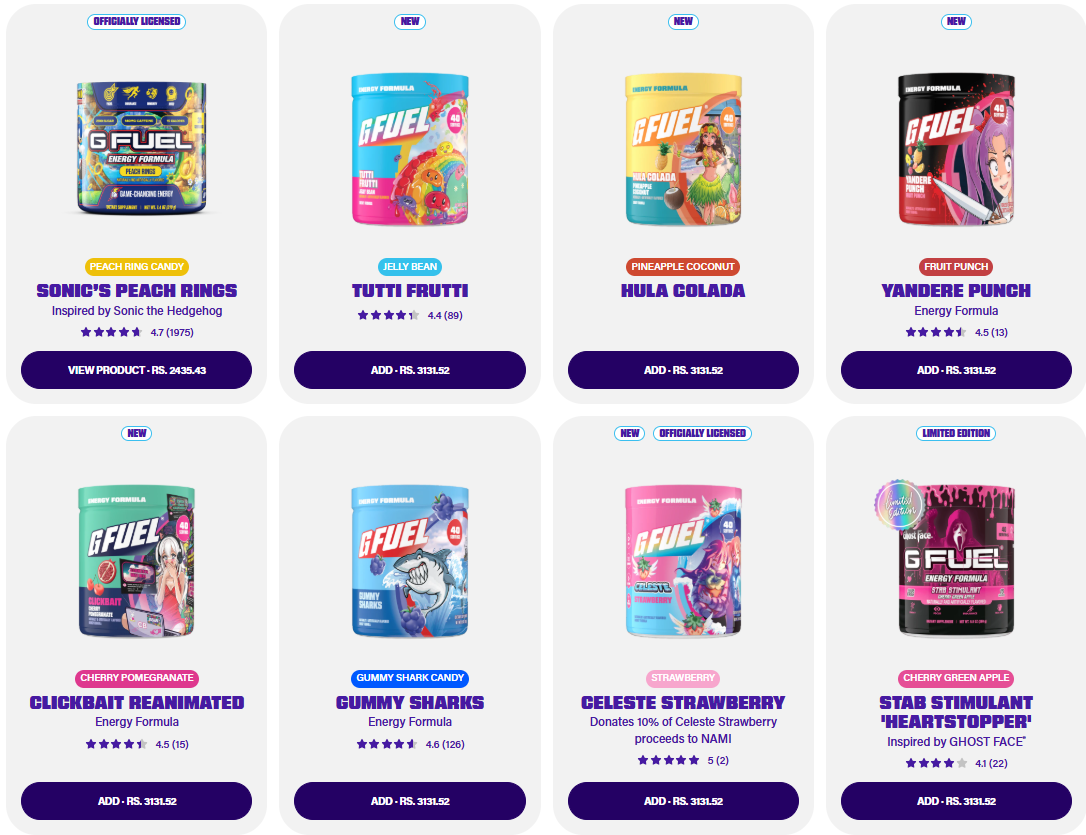1086x835 pixels.
Task: Select the Yandere Punch tub image
Action: 956,149
